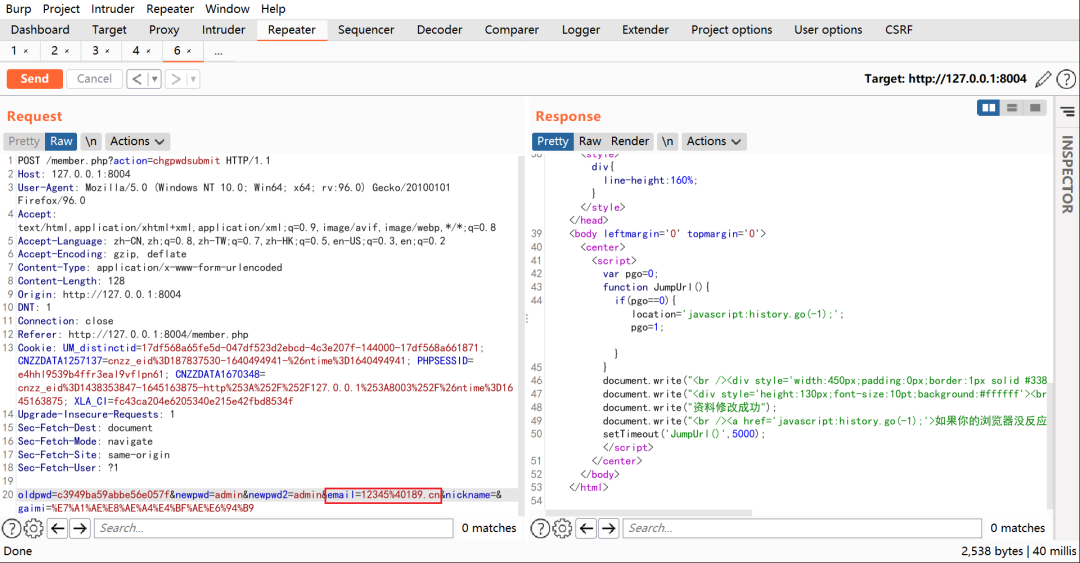Close Repeater tab 6
Screen dimensions: 1080x563
[x=189, y=51]
